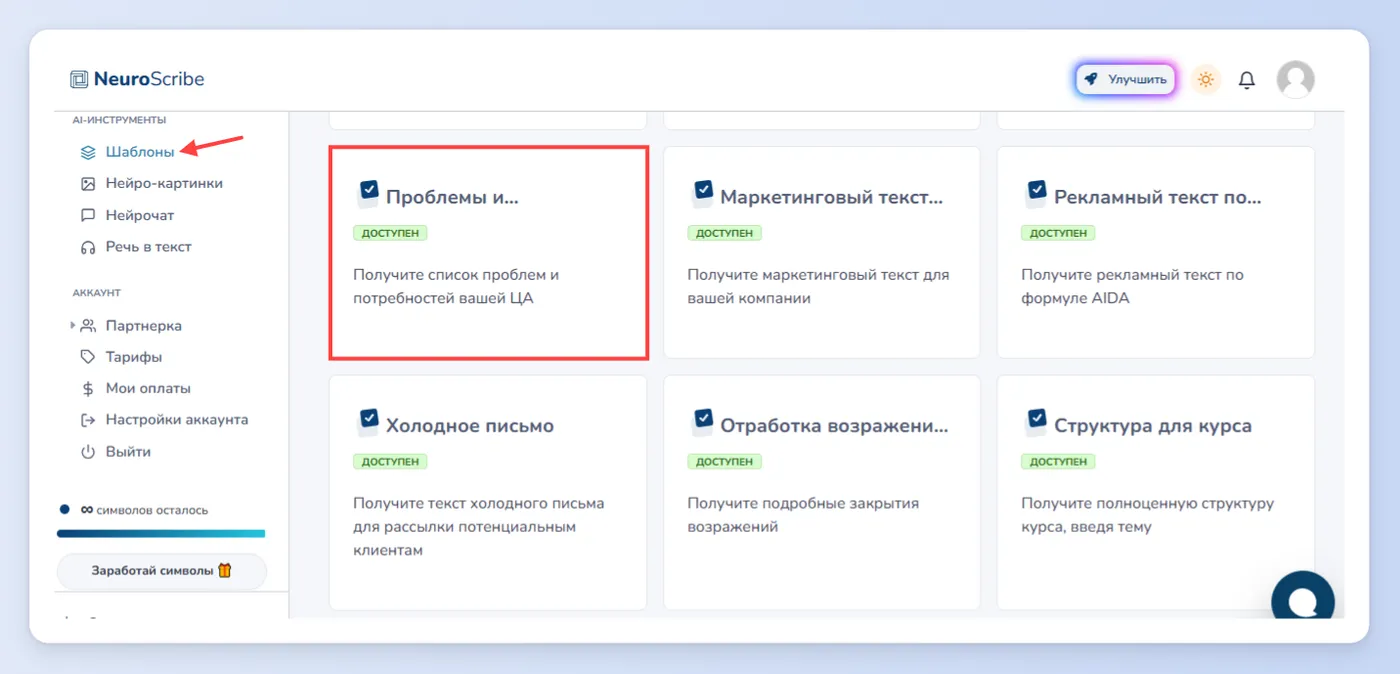1400x674 pixels.
Task: Click description 'Получите подробные закрытия возражений'
Action: pyautogui.click(x=803, y=515)
